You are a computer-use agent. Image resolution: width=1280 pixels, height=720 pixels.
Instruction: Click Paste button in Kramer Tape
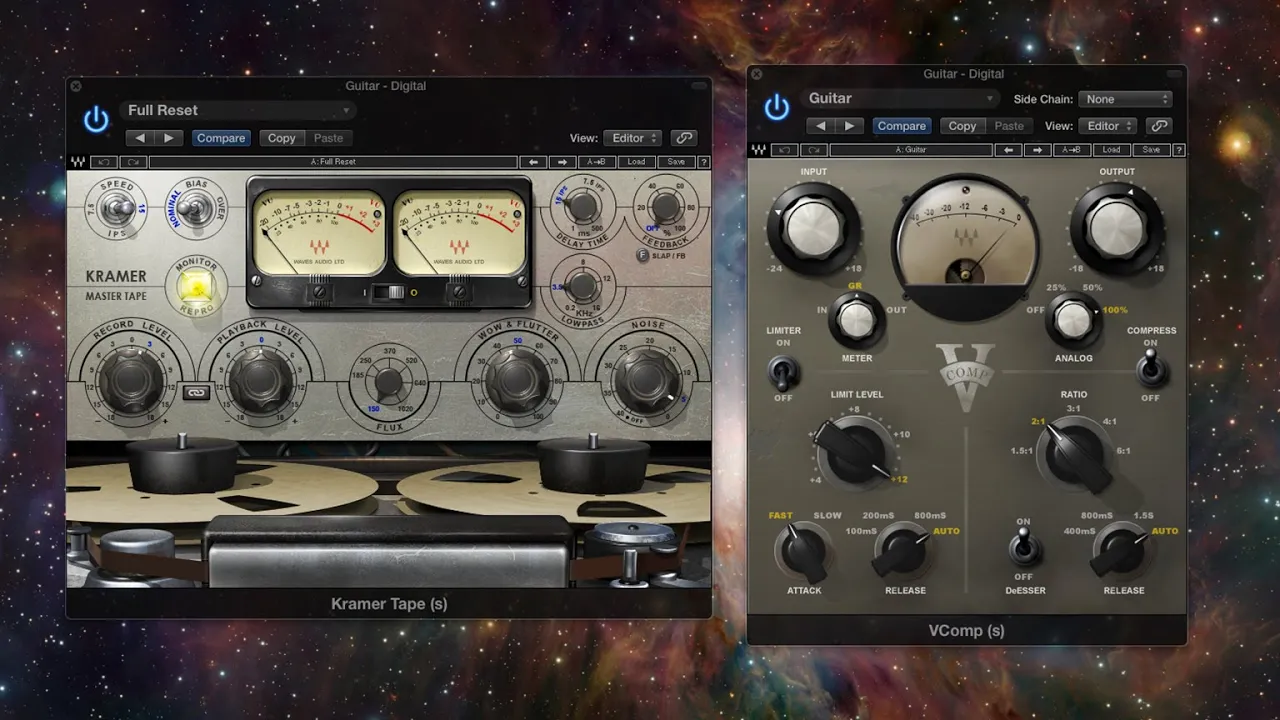pos(328,138)
